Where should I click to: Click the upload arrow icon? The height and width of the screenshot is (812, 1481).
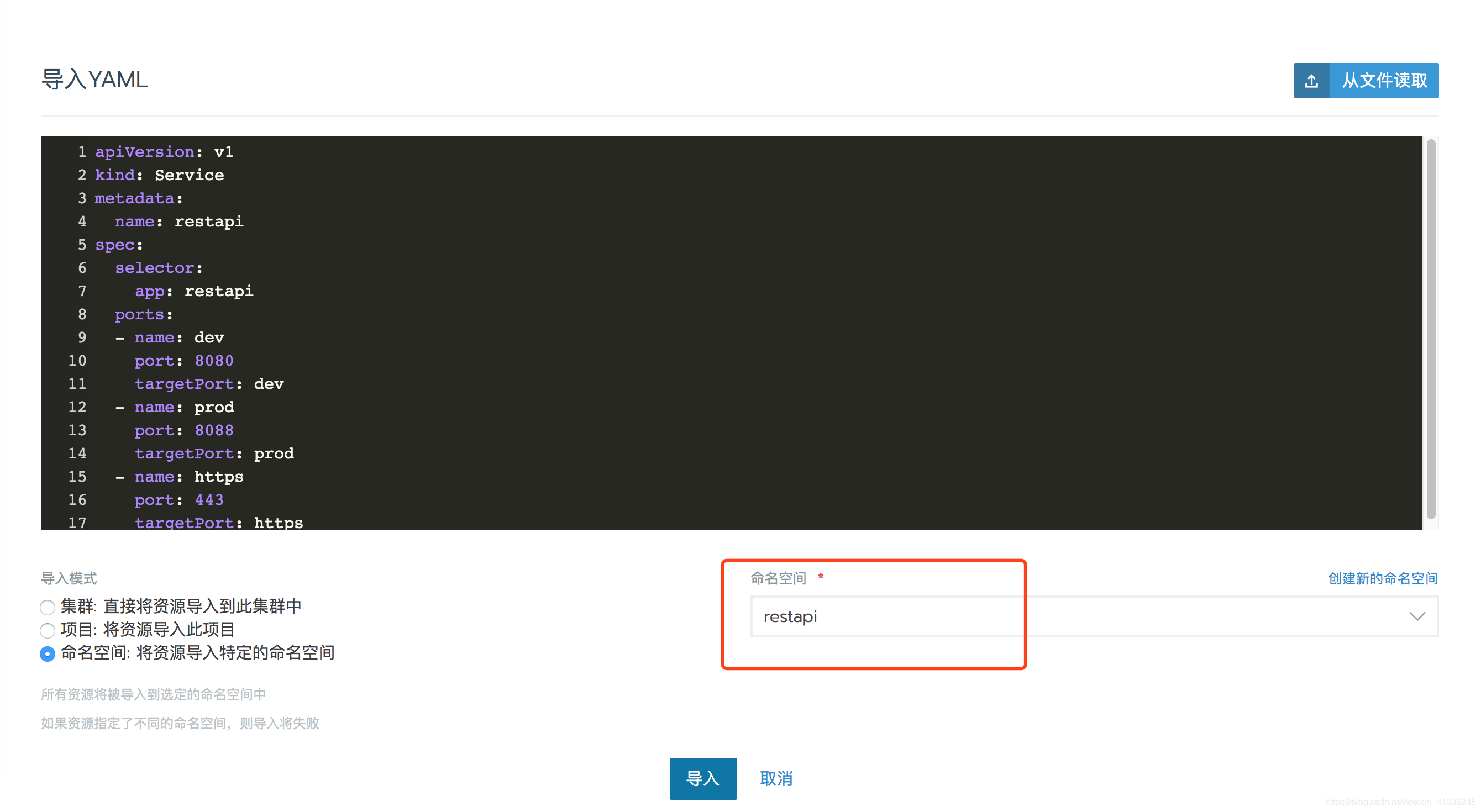(1311, 81)
